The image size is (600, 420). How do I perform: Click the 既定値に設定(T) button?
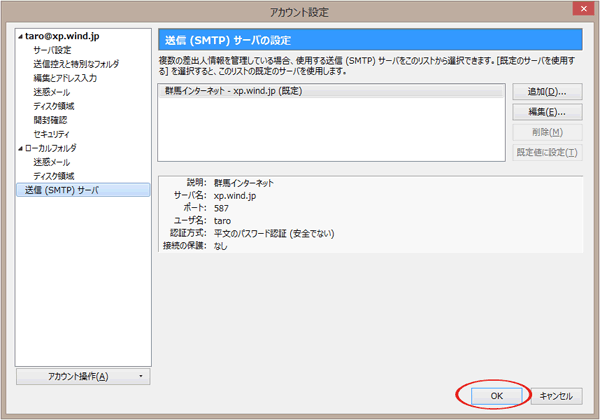coord(547,153)
